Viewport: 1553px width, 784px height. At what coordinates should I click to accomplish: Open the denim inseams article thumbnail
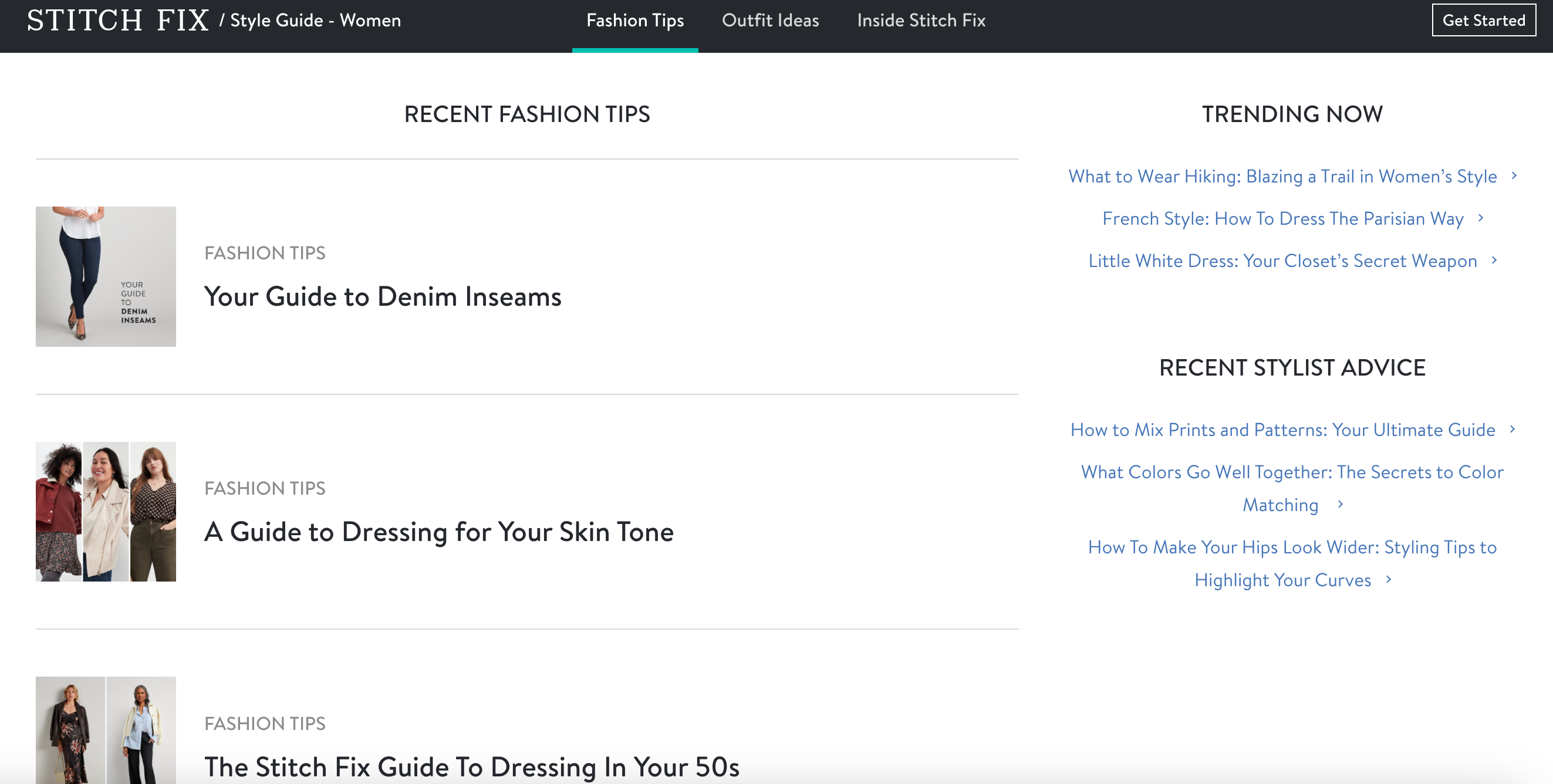click(x=106, y=276)
